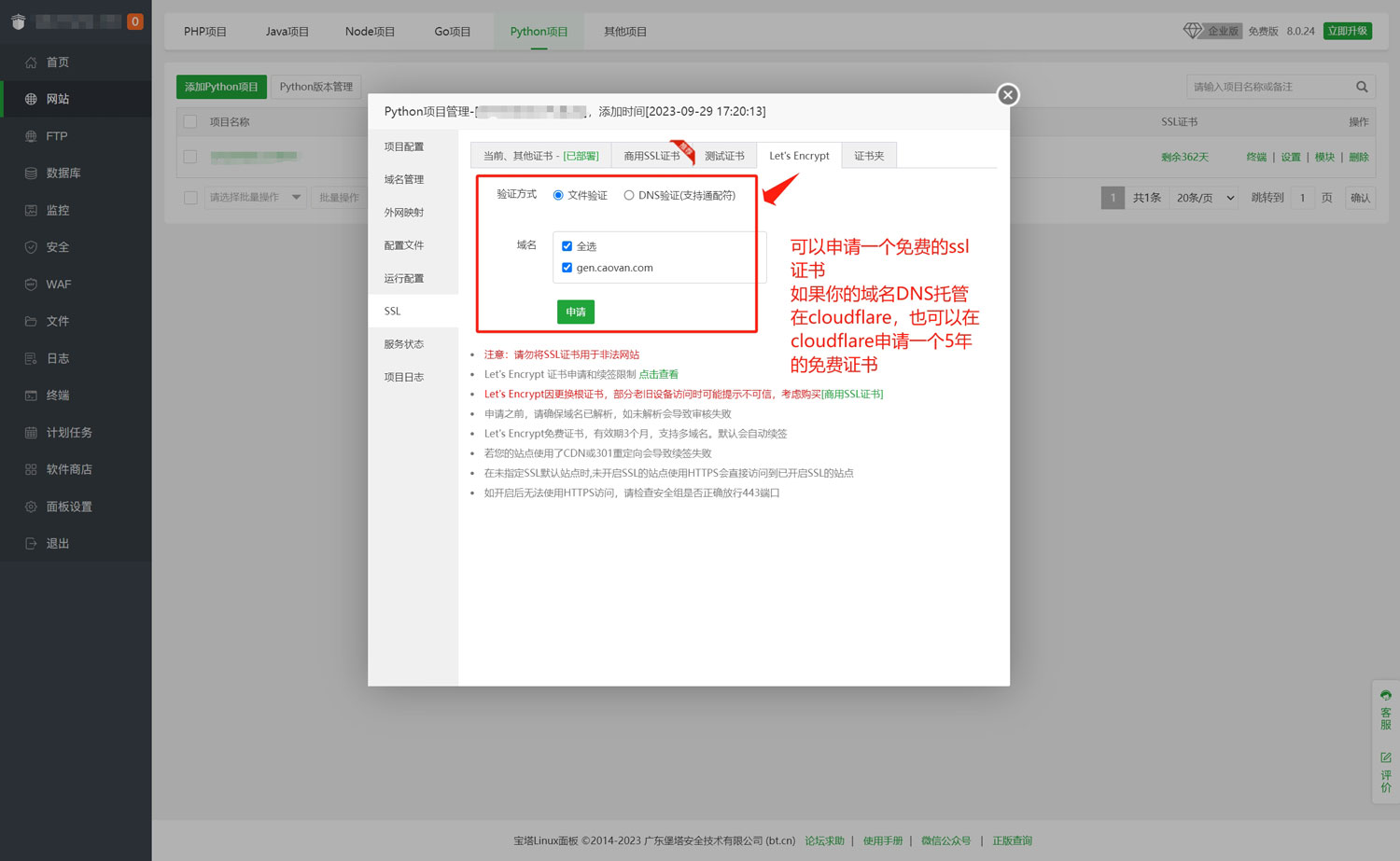
Task: Select the DNS验证 verification radio button
Action: tap(631, 195)
